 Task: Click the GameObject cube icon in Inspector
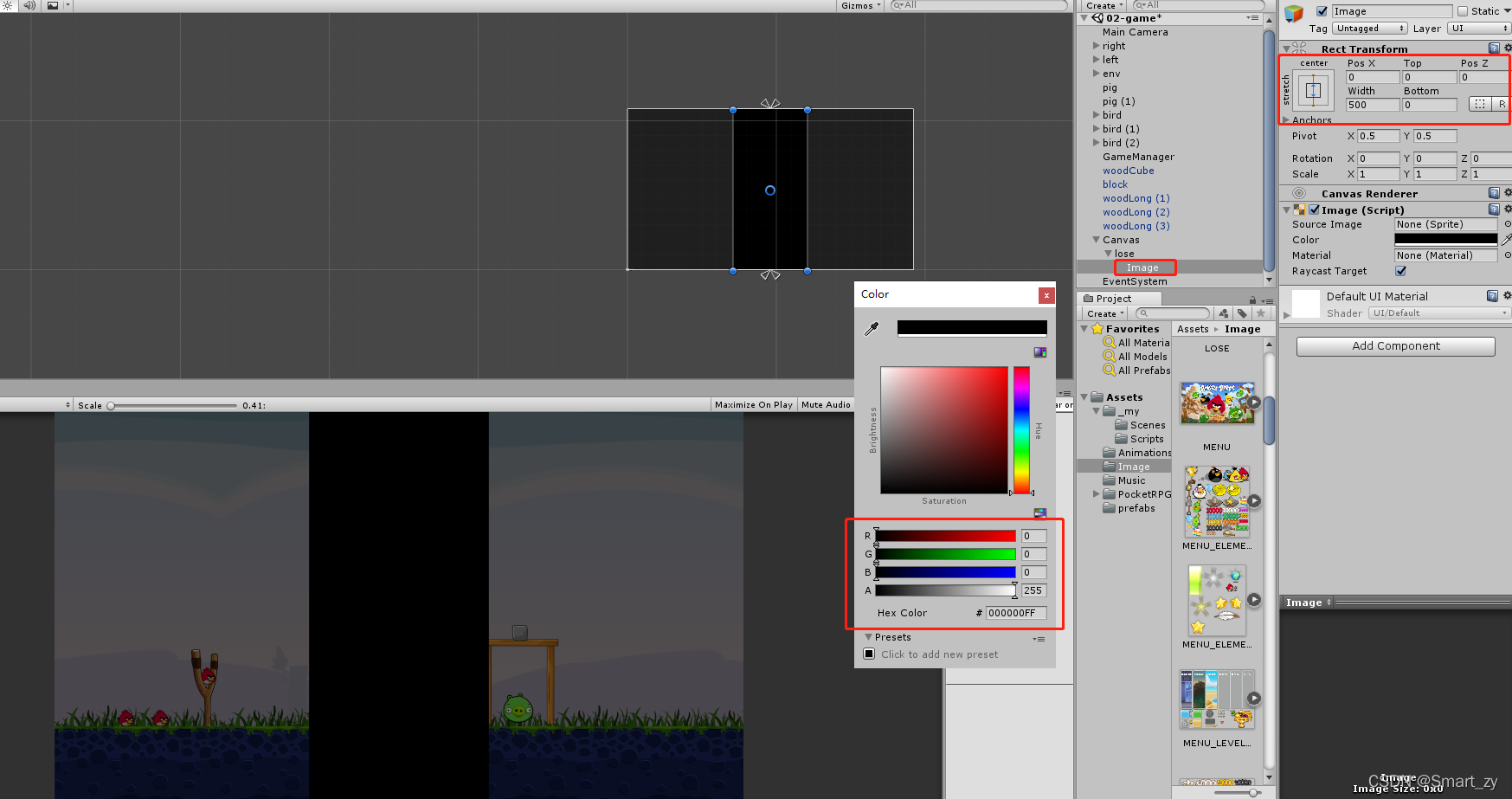click(x=1294, y=13)
